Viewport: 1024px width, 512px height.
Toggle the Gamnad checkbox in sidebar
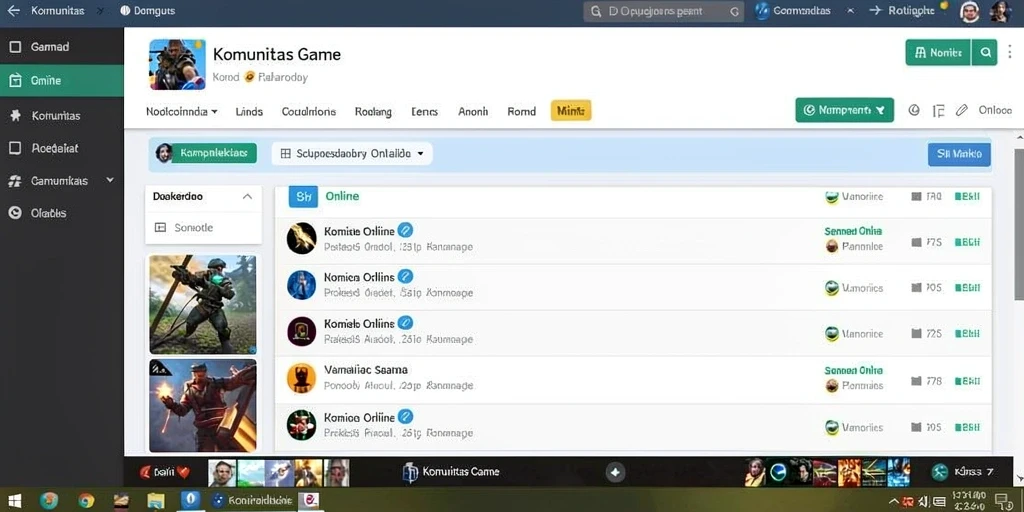pos(15,47)
